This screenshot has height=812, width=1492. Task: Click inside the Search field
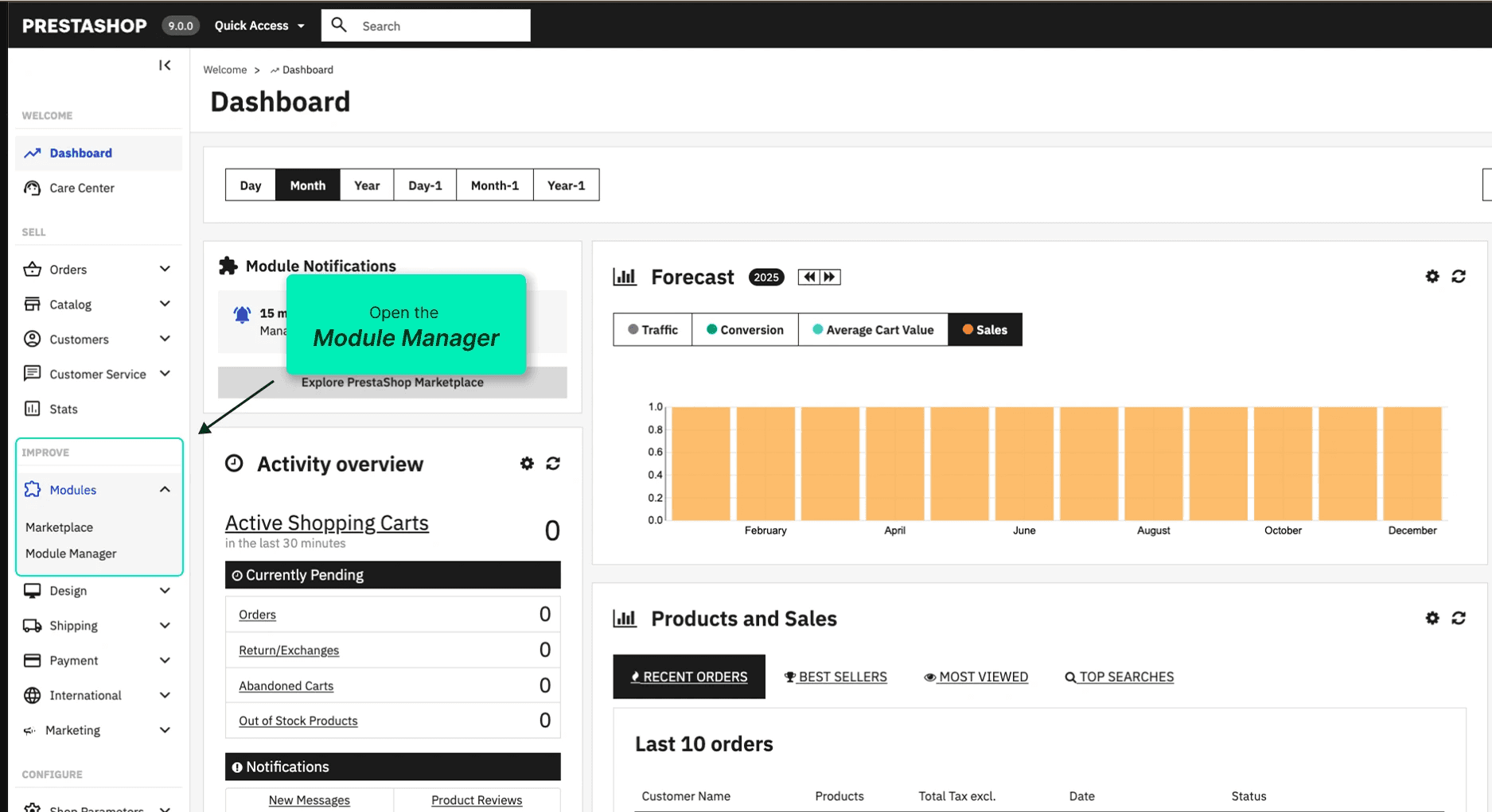click(426, 25)
